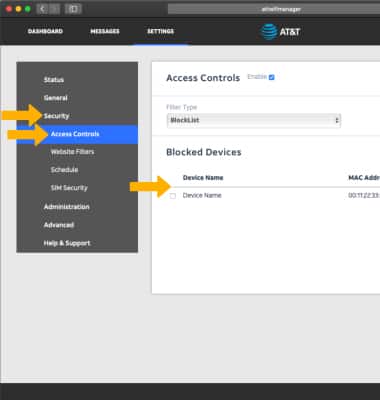Click the dropdown arrows on Filter Type
The width and height of the screenshot is (380, 400).
tap(337, 120)
